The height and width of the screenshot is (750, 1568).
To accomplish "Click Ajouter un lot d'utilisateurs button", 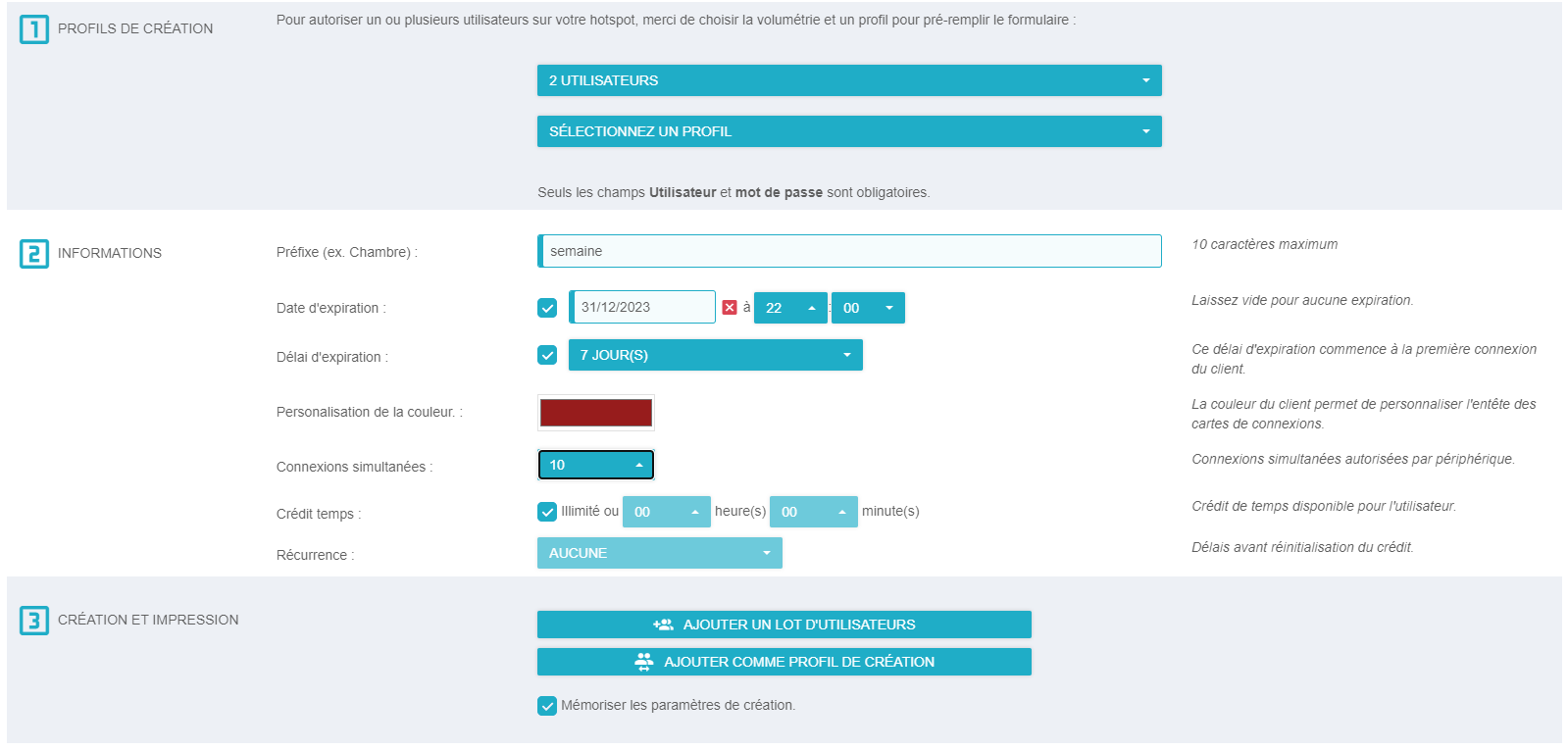I will [784, 625].
